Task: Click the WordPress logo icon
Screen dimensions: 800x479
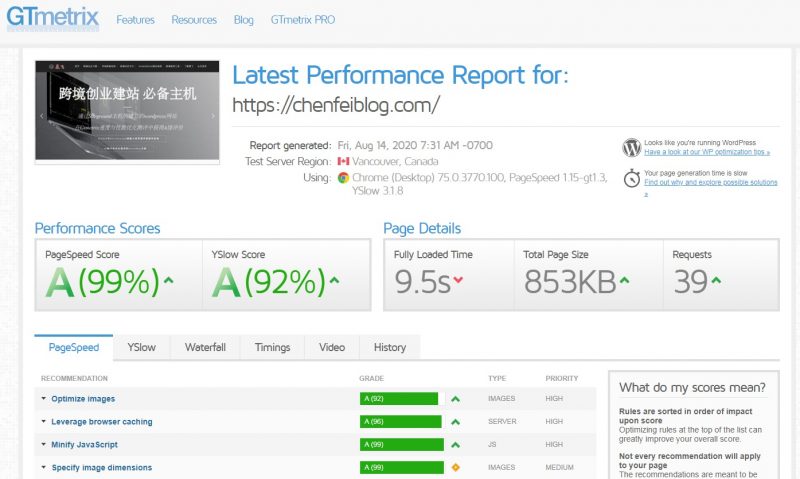Action: 631,147
